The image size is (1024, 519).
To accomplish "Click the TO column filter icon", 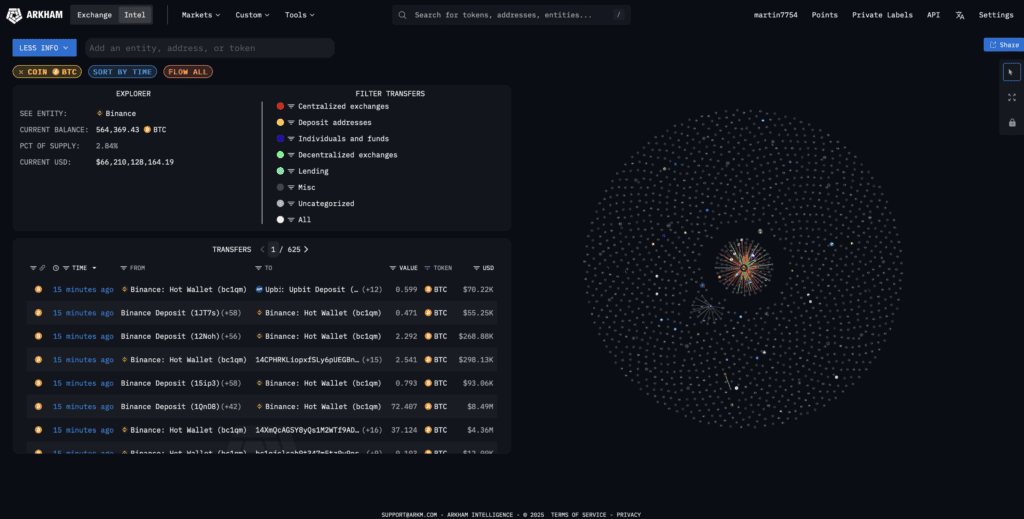I will coord(259,268).
